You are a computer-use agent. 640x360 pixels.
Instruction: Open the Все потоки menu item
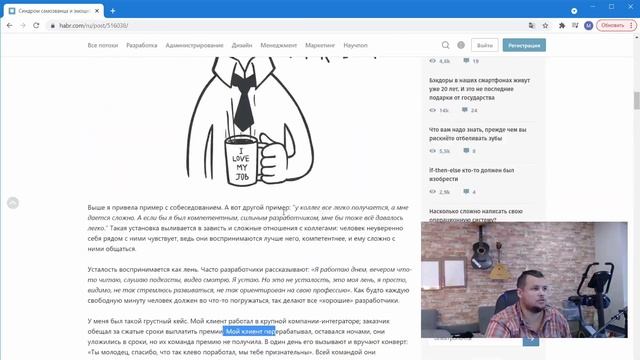(x=103, y=45)
